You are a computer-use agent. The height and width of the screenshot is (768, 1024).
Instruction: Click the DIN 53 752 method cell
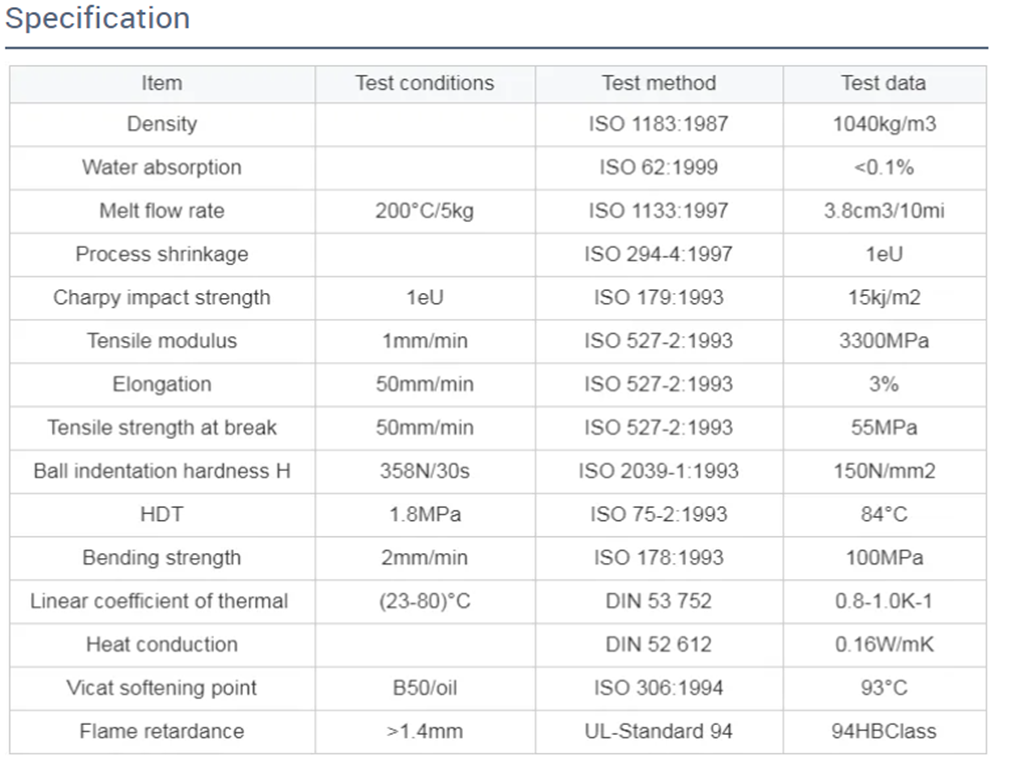(658, 601)
